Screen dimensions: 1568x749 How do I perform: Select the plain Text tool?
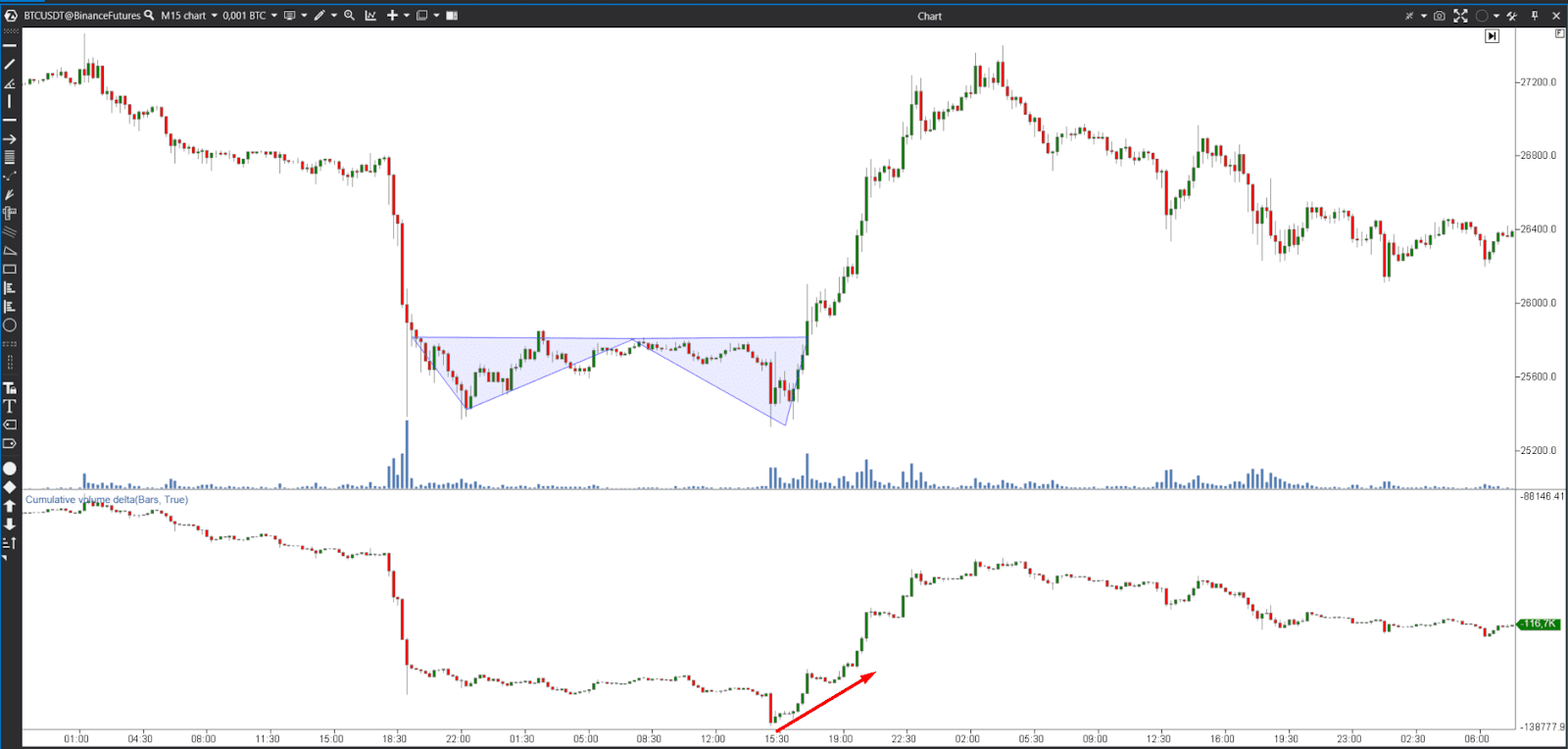(x=10, y=406)
